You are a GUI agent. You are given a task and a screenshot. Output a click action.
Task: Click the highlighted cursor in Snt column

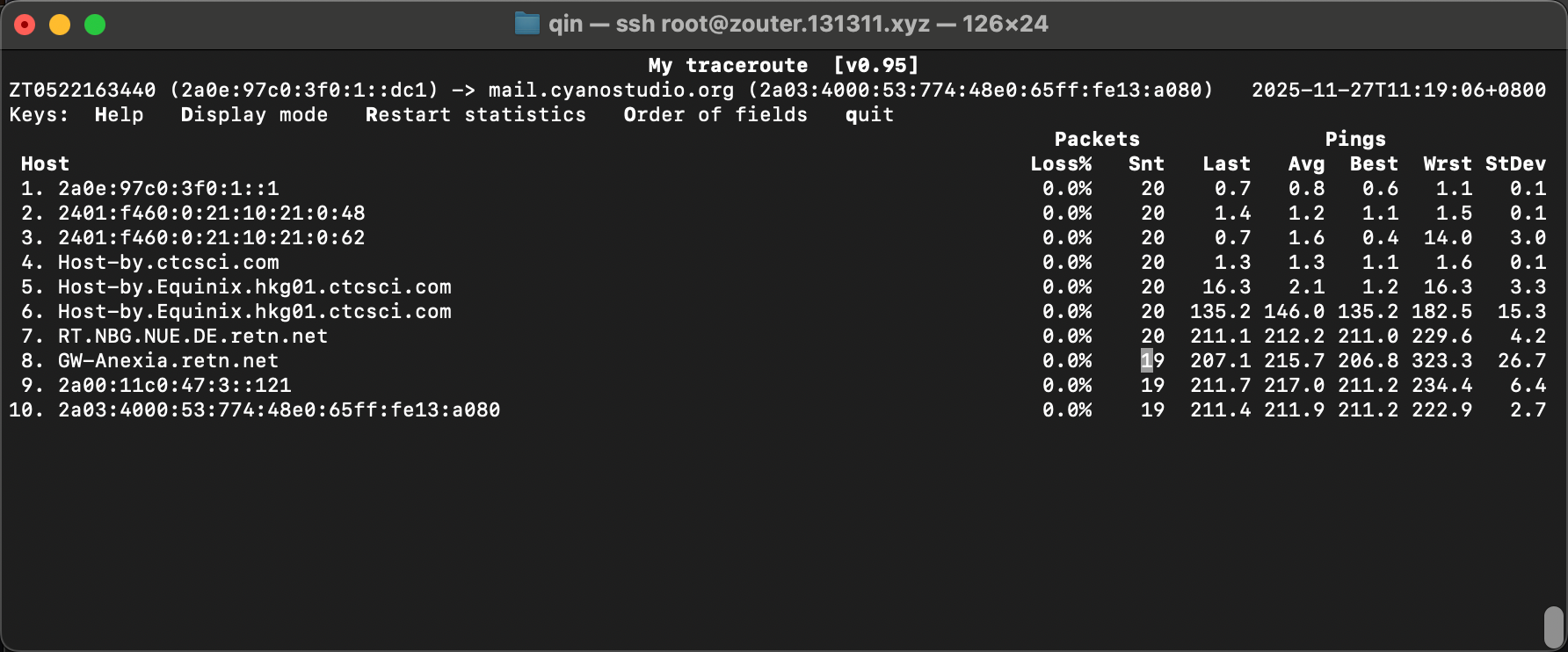coord(1146,361)
